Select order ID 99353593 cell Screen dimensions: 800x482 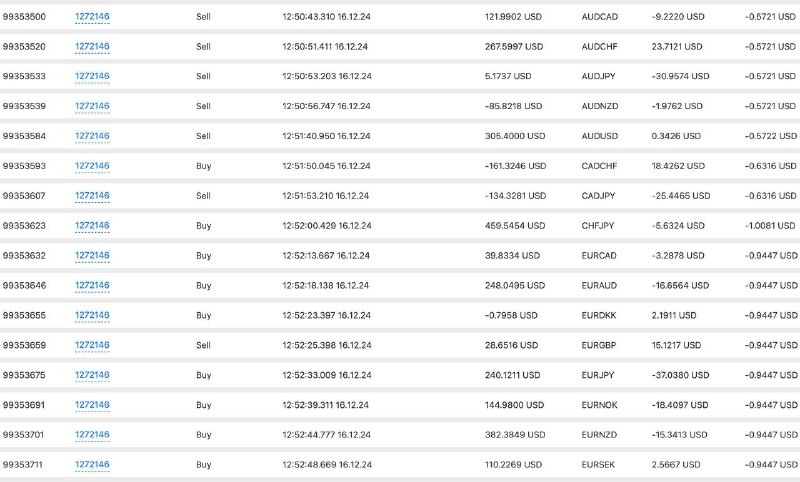click(x=24, y=166)
